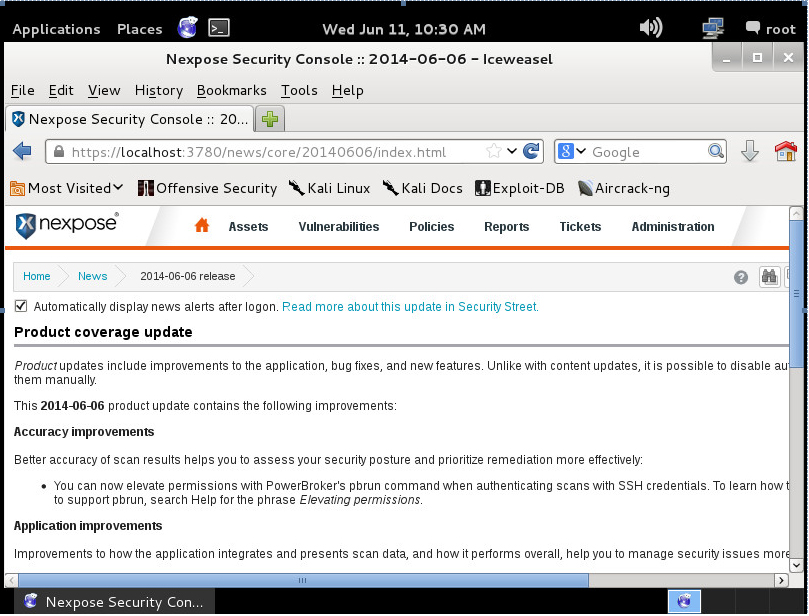Reload the page with the refresh icon

pos(532,152)
